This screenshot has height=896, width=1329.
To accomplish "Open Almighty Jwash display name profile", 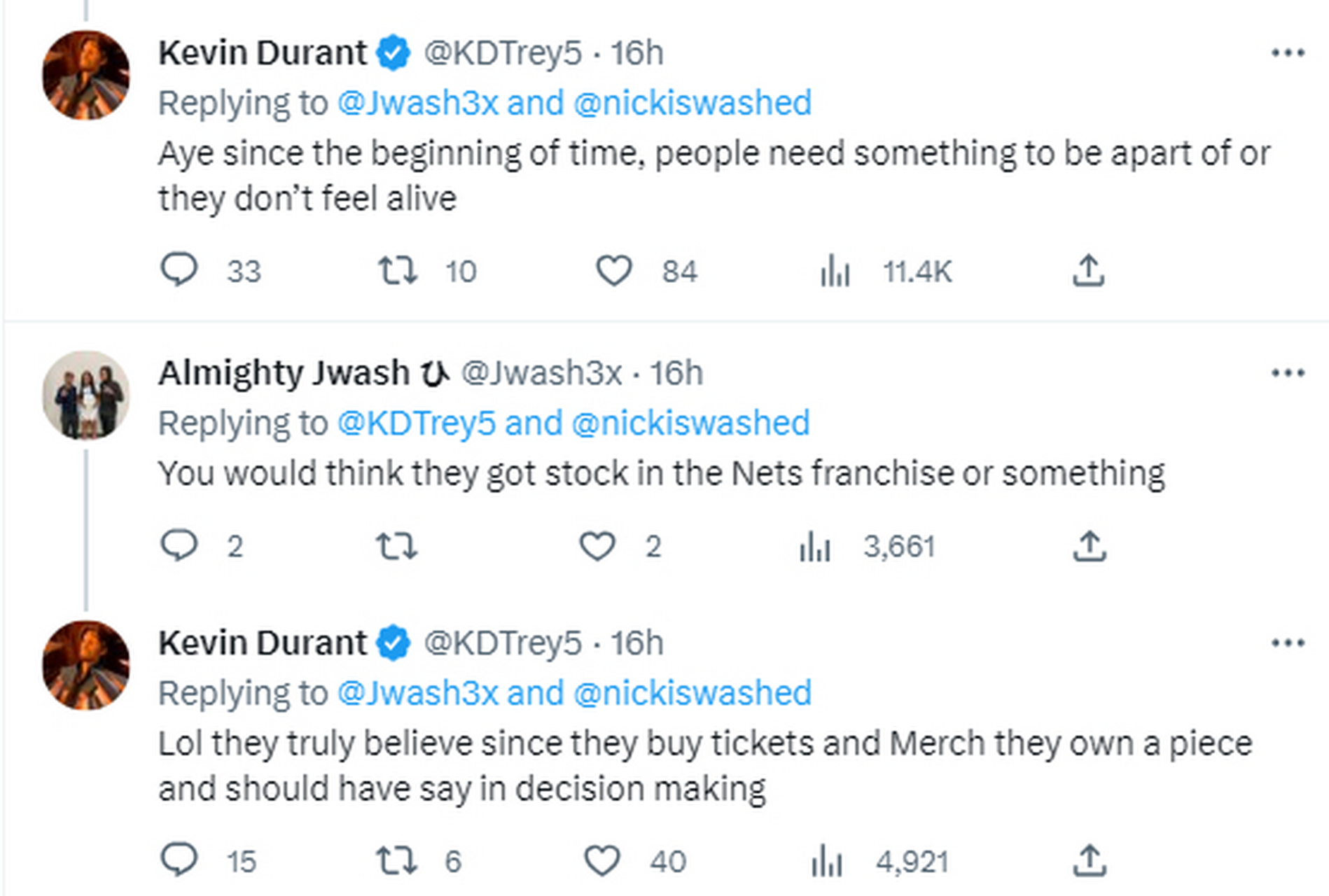I will click(x=284, y=372).
